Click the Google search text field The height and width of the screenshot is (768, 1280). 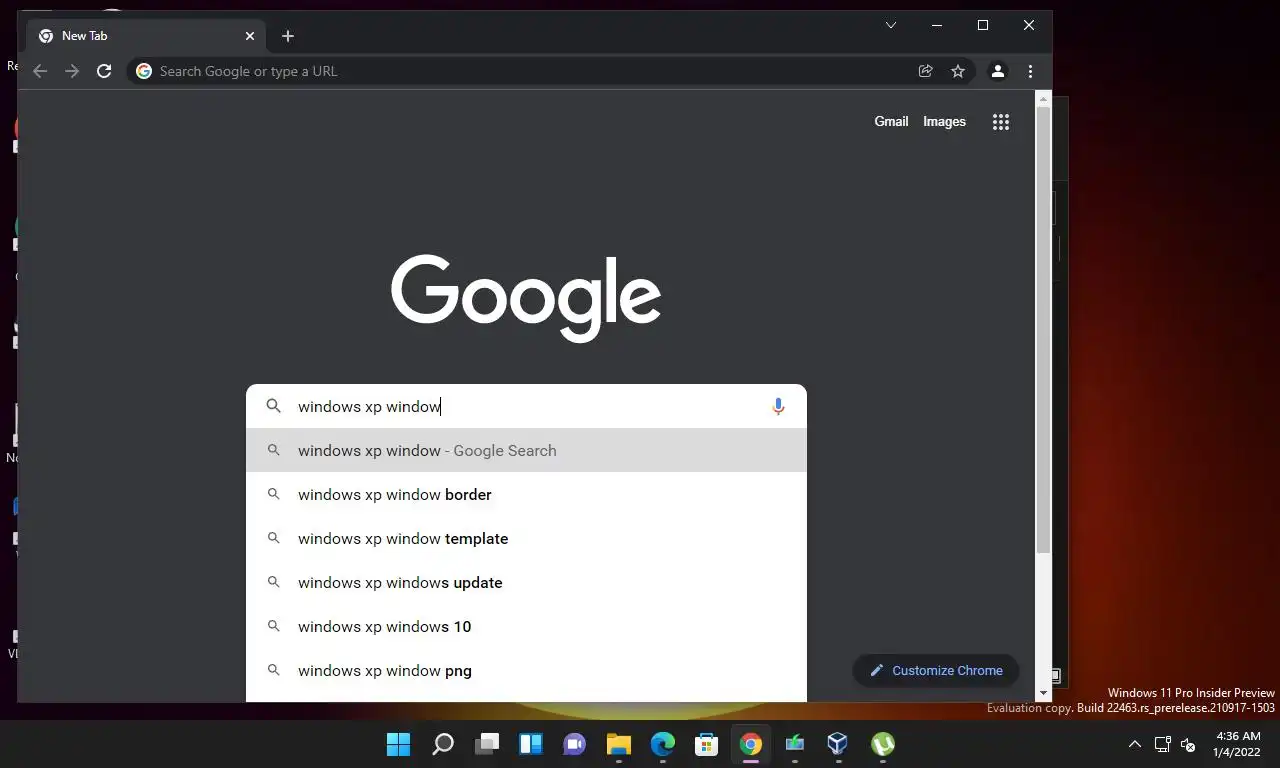[x=527, y=406]
